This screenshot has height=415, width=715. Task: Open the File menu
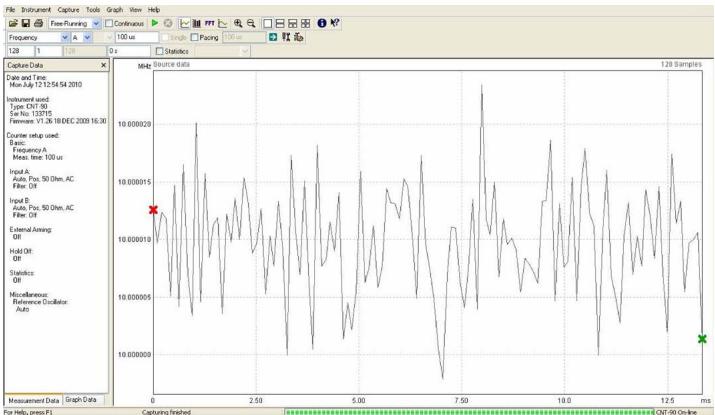(x=10, y=10)
